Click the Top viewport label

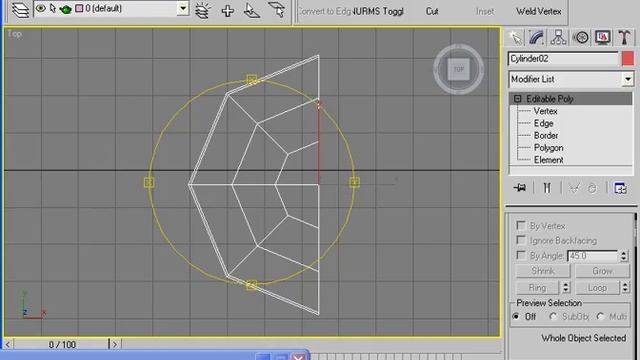tap(14, 34)
